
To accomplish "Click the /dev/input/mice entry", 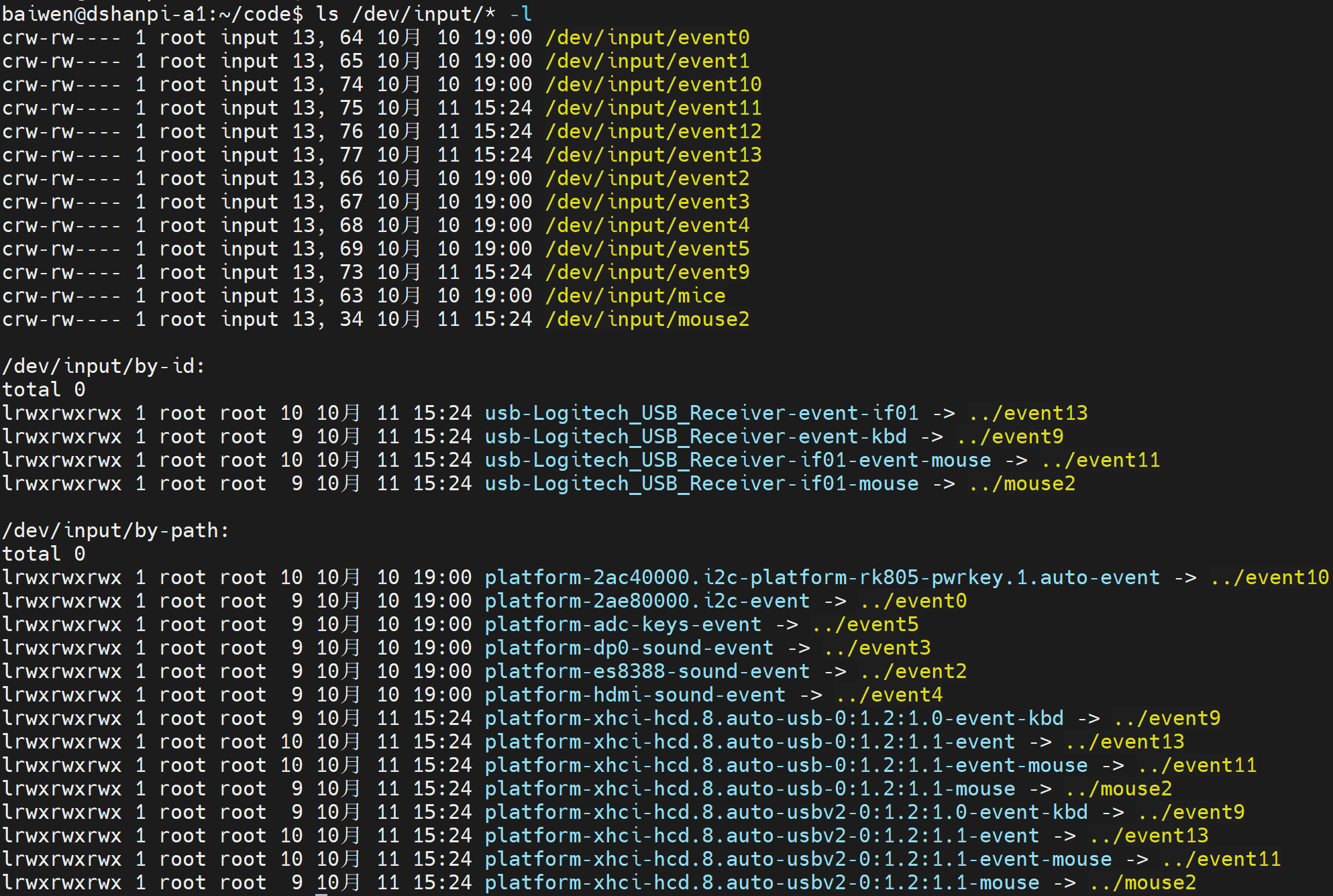I will (635, 296).
